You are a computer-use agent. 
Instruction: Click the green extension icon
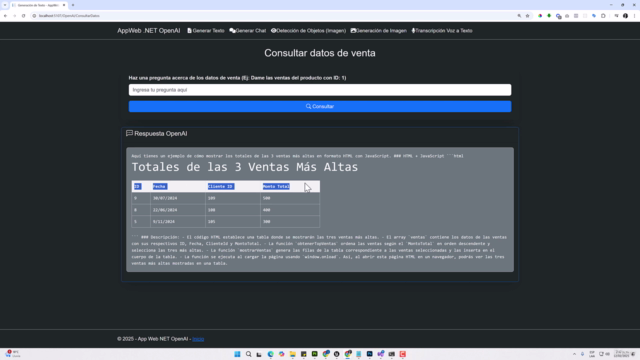pyautogui.click(x=549, y=16)
